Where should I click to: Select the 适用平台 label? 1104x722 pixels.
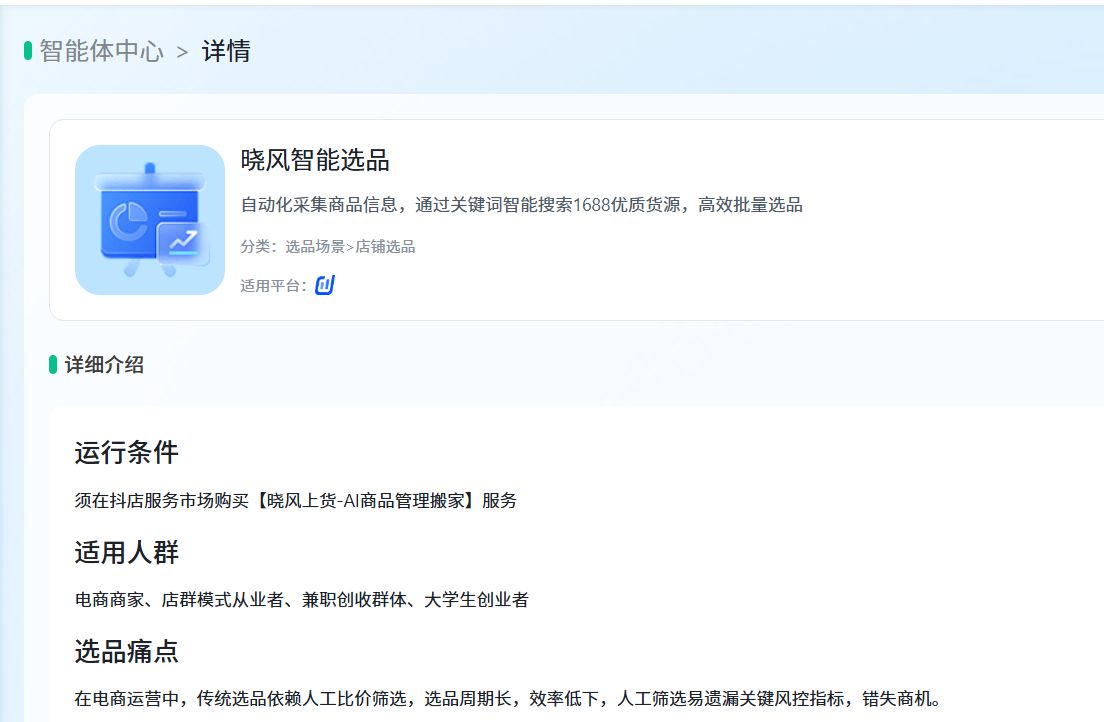(273, 285)
